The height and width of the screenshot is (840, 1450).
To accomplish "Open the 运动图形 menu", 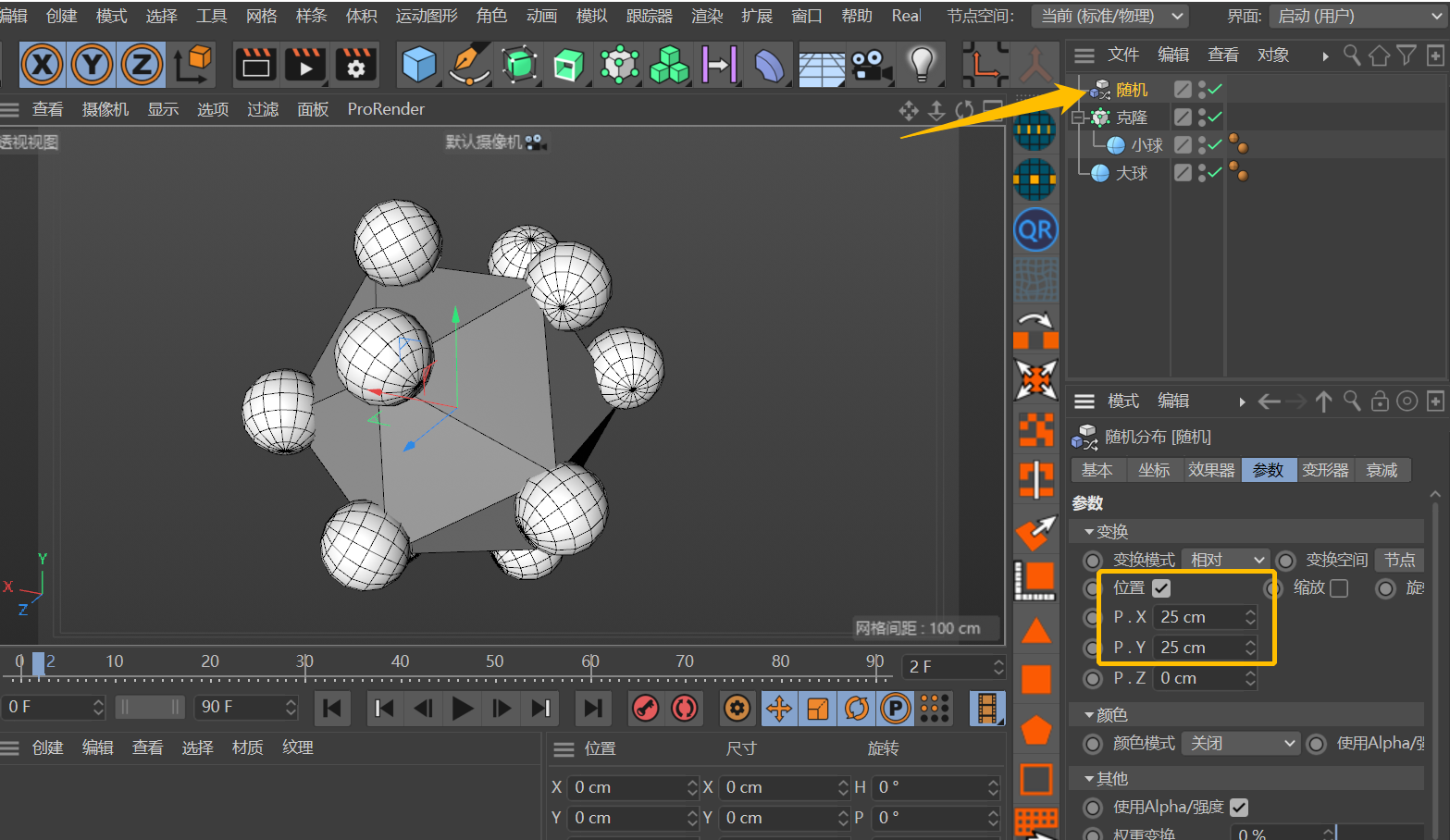I will point(427,16).
